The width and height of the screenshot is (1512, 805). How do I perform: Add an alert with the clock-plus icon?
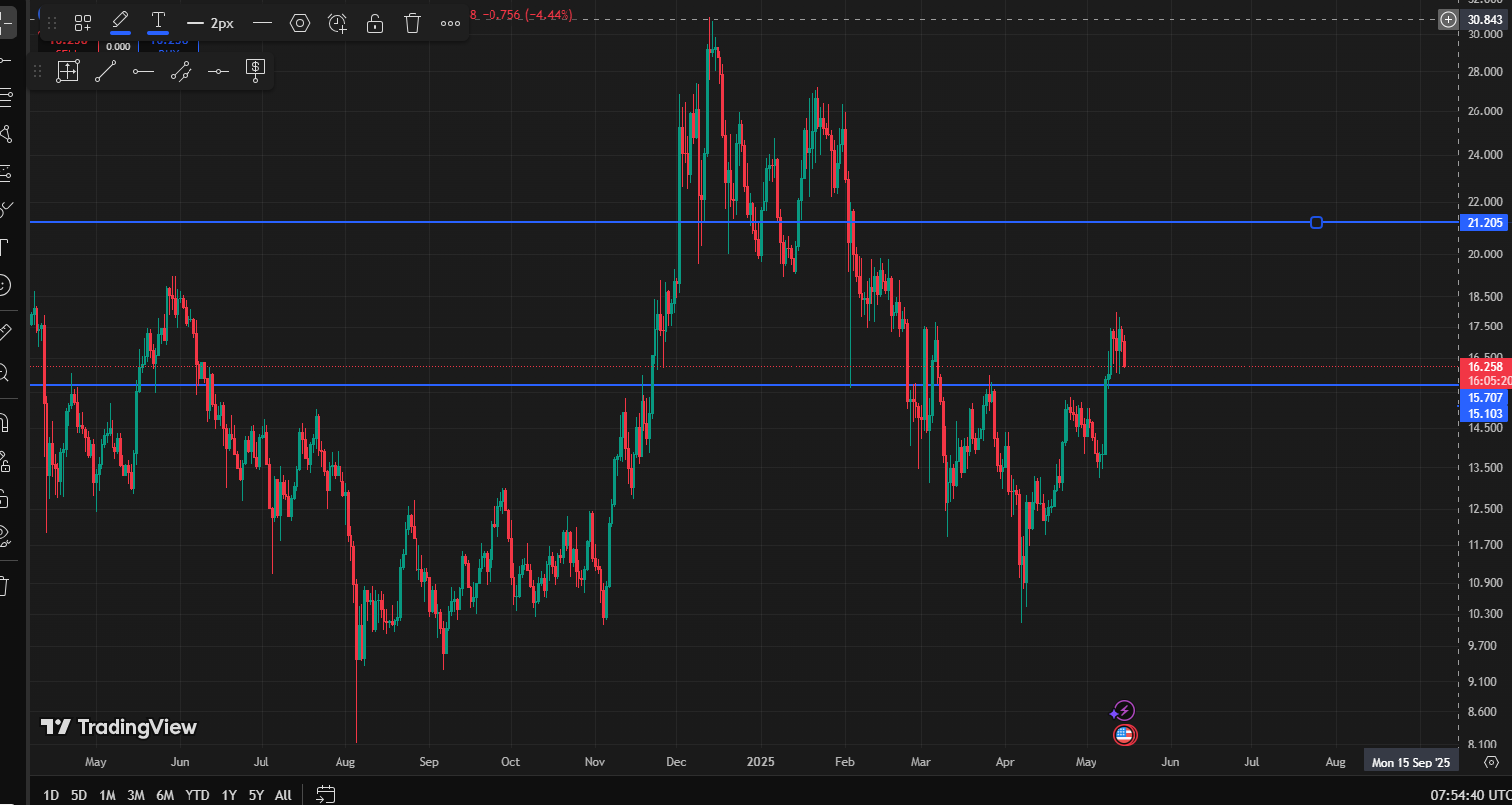(338, 22)
